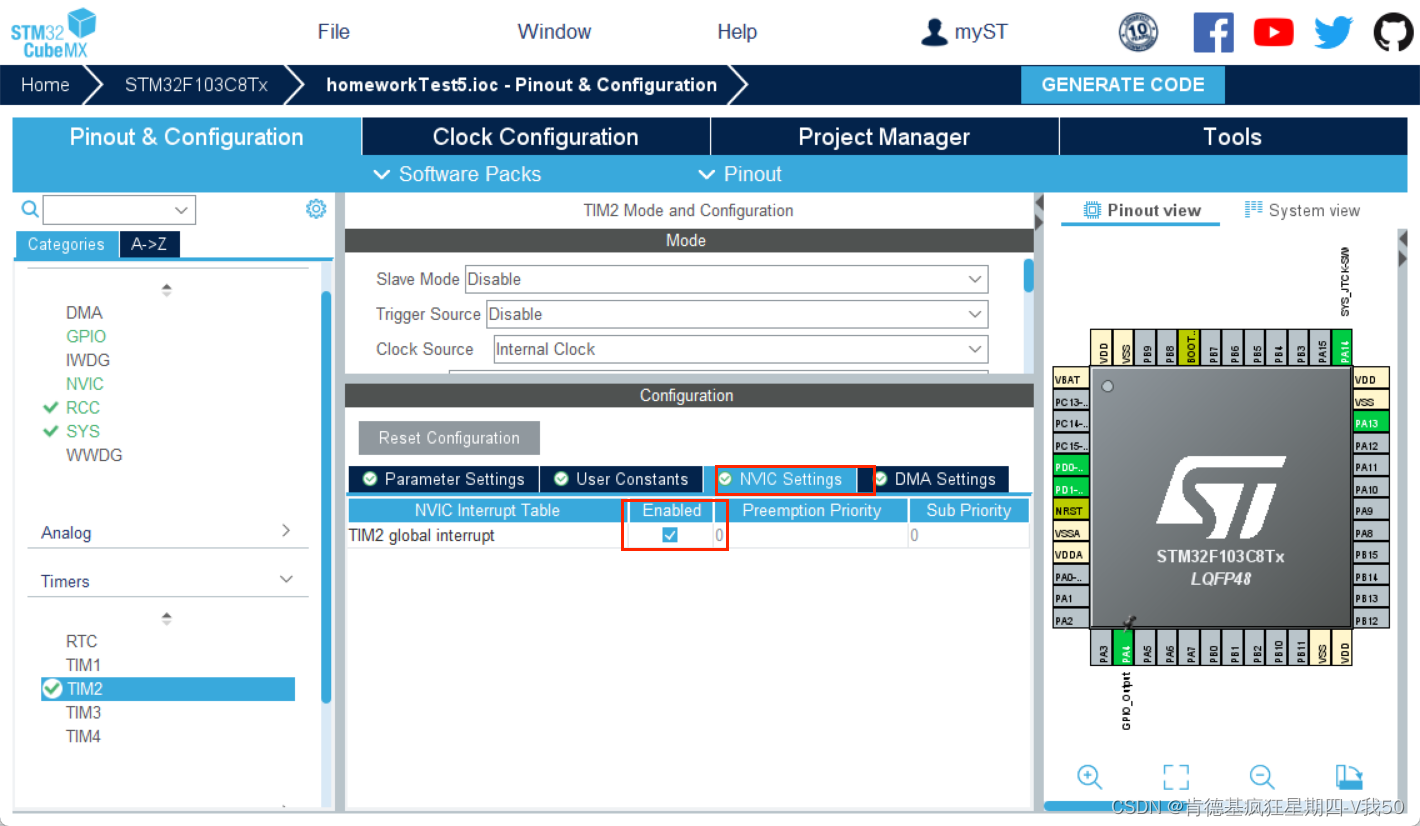Switch to Project Manager tab
This screenshot has width=1420, height=826.
884,137
